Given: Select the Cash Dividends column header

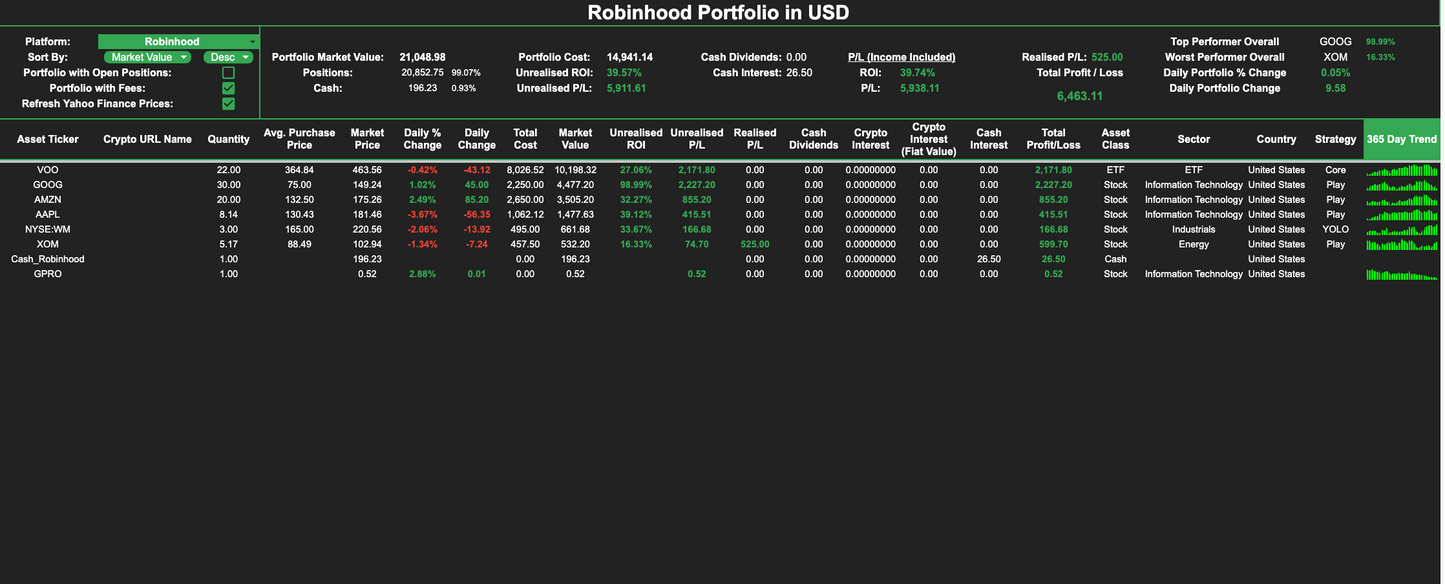Looking at the screenshot, I should 814,139.
